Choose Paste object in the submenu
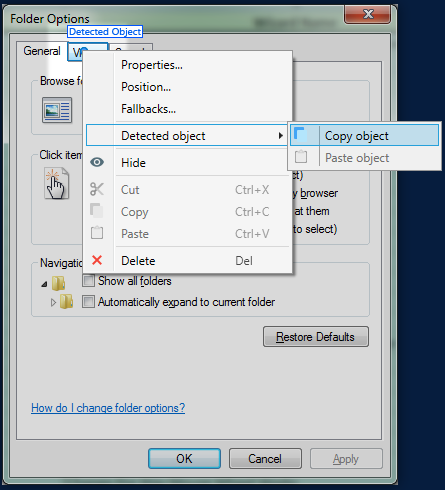This screenshot has width=445, height=490. 364,157
